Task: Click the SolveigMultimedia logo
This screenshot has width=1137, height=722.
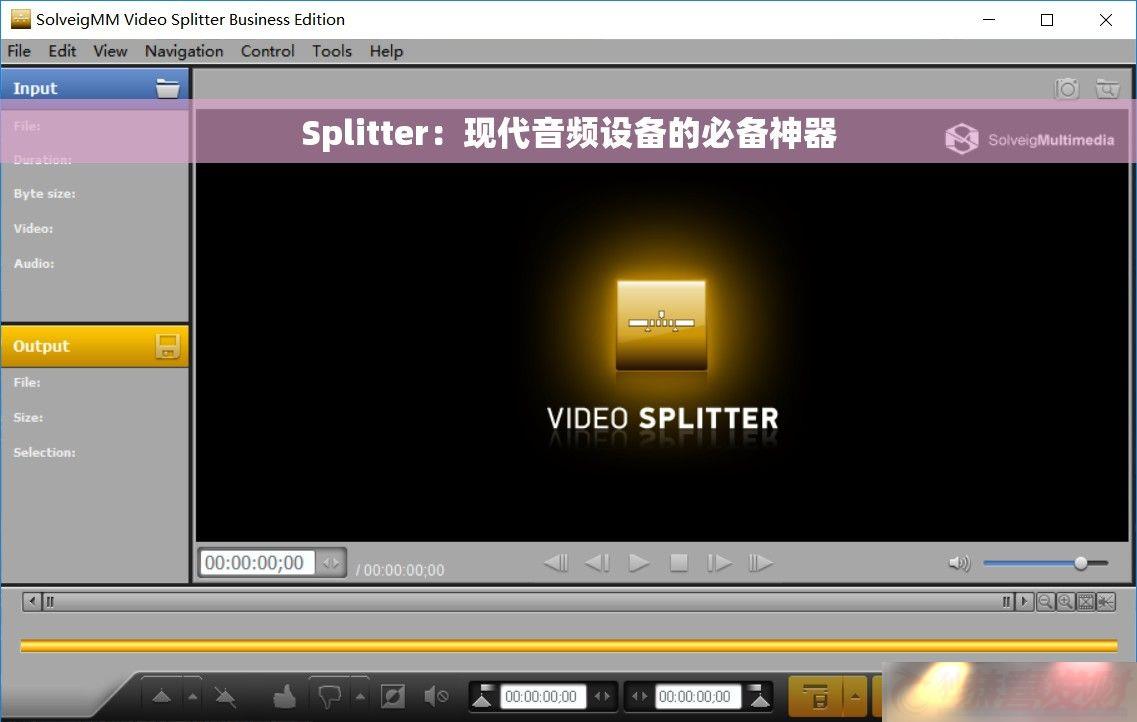Action: tap(1030, 139)
